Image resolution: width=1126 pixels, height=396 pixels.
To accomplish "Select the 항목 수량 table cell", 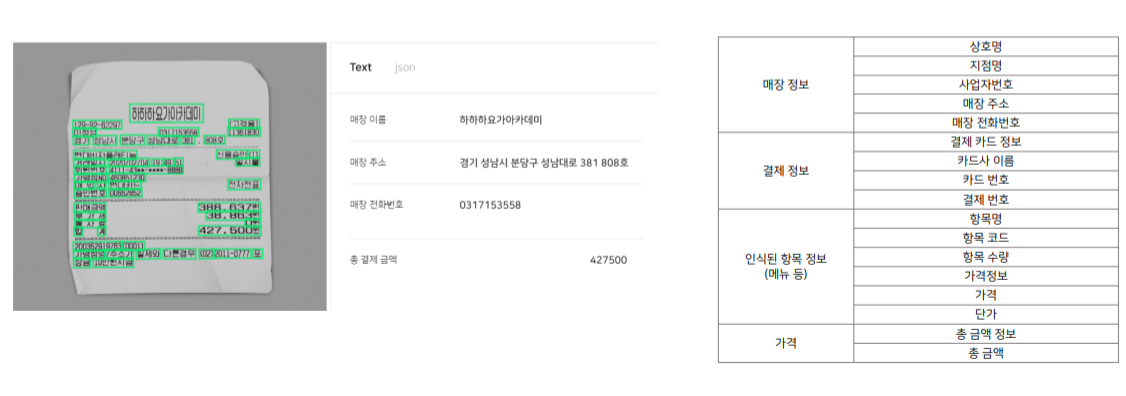I will 985,257.
